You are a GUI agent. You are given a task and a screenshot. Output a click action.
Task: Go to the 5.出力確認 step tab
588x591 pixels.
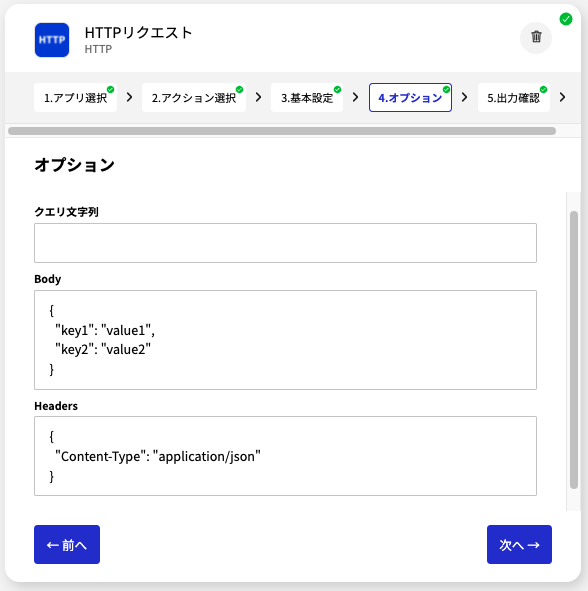pos(514,98)
